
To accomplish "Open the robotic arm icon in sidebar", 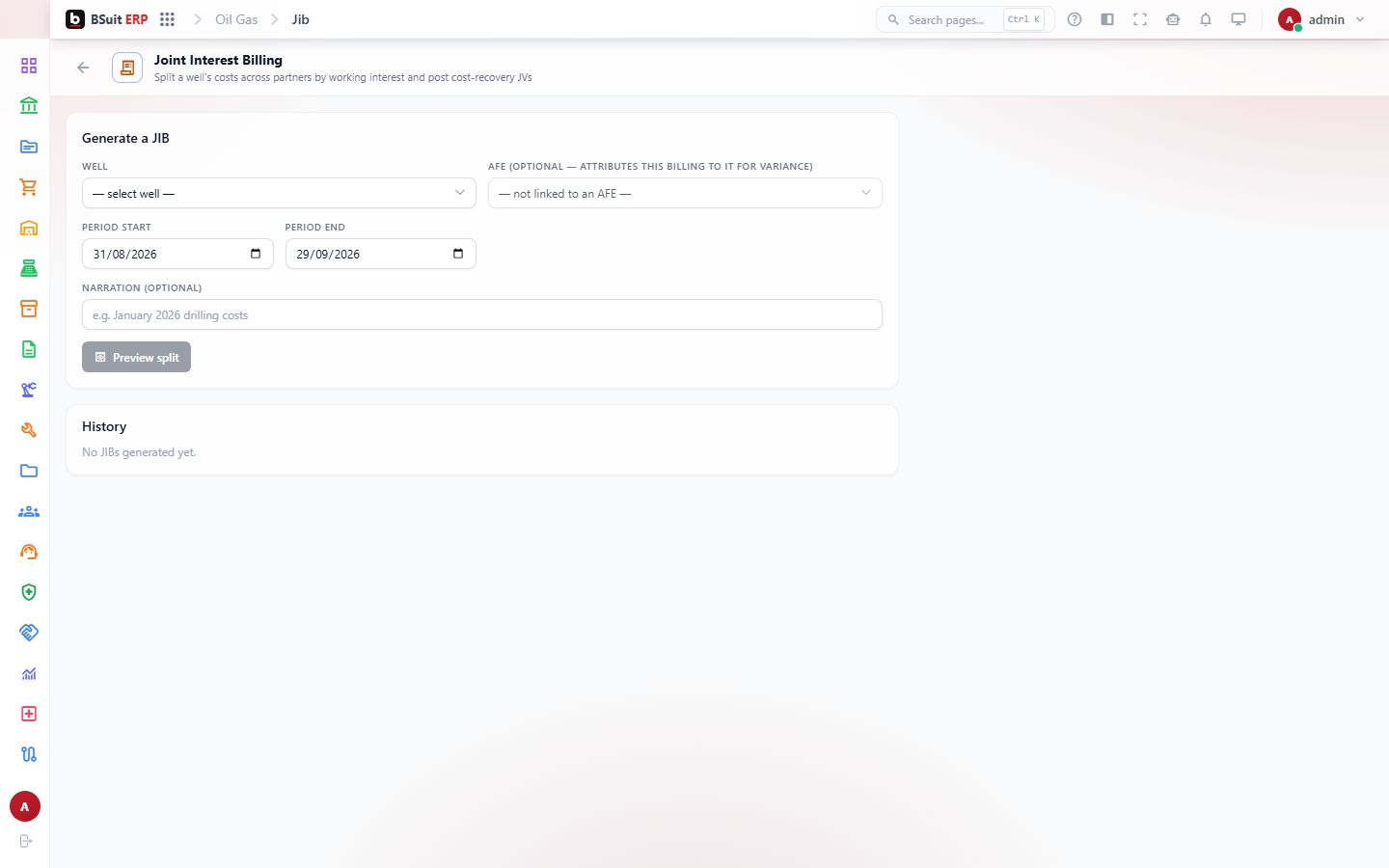I will point(29,390).
